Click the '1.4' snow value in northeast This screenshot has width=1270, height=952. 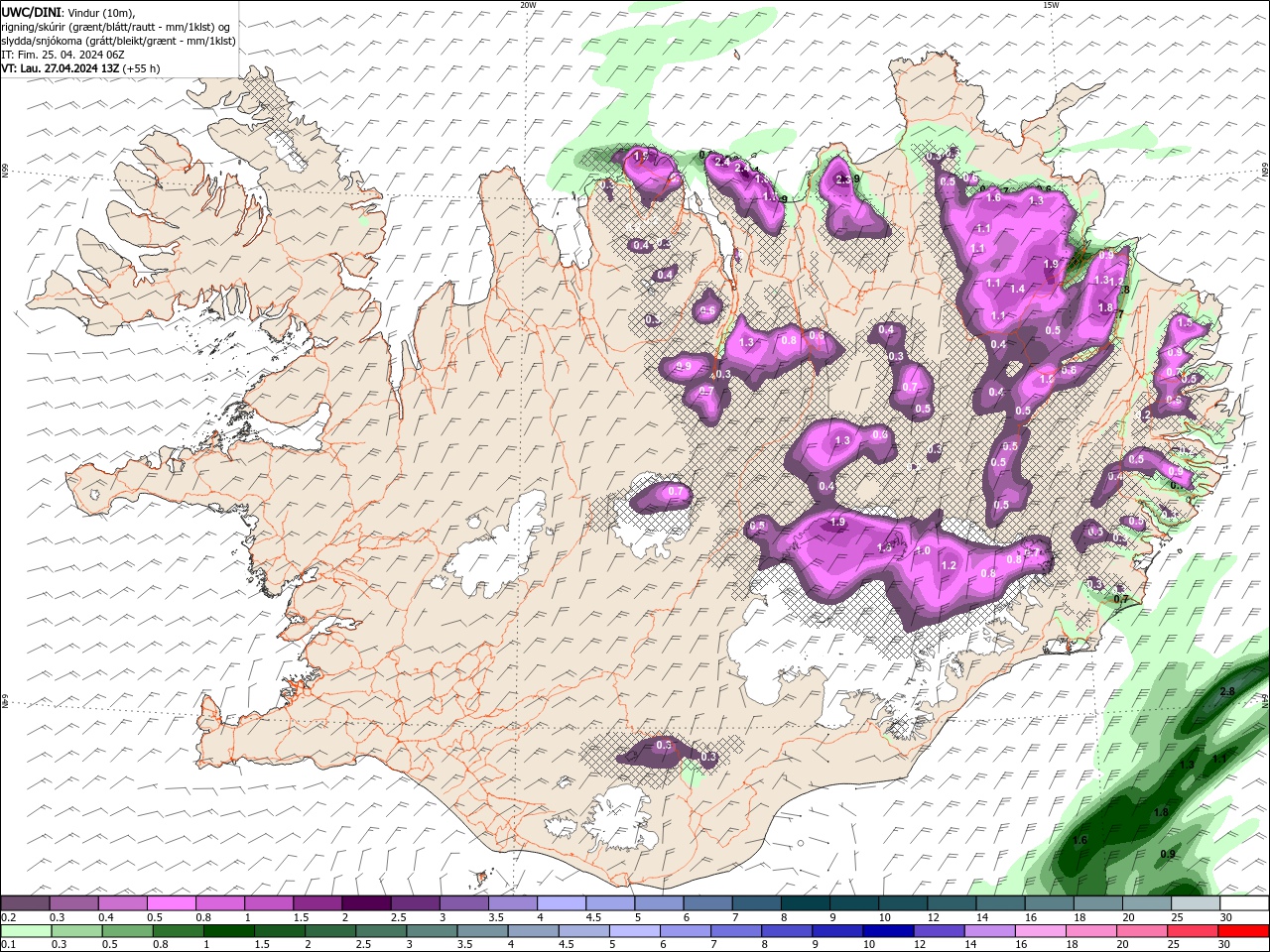tap(1017, 289)
